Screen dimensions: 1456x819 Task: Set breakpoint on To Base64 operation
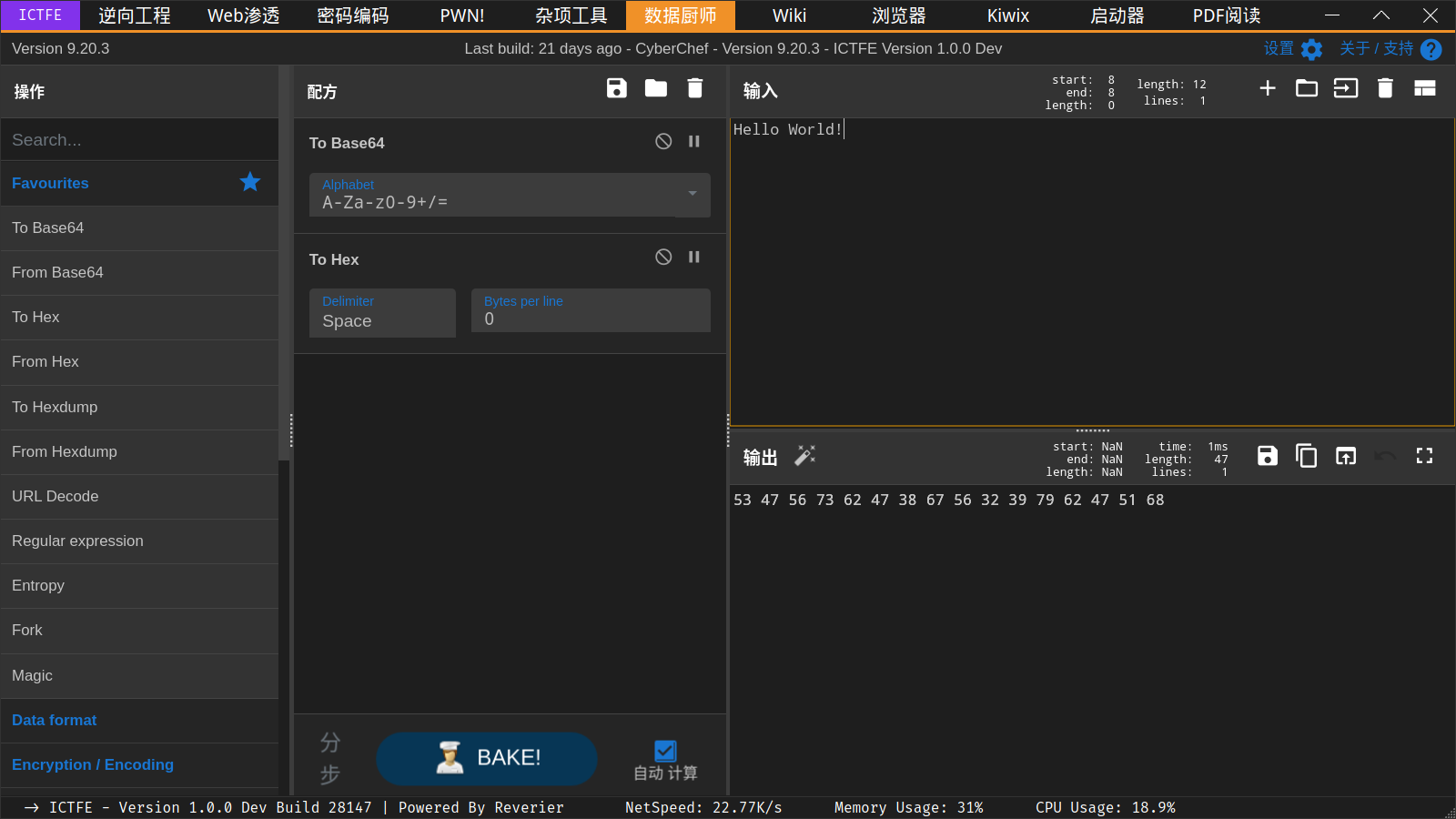pos(694,141)
